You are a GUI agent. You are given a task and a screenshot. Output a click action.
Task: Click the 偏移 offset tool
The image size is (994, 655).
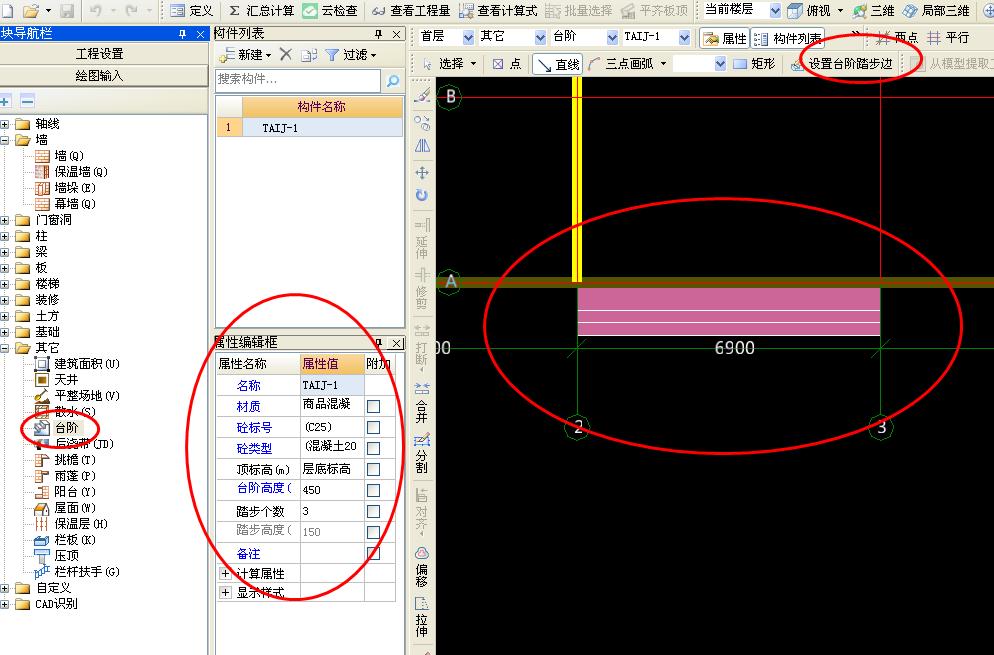[x=422, y=566]
